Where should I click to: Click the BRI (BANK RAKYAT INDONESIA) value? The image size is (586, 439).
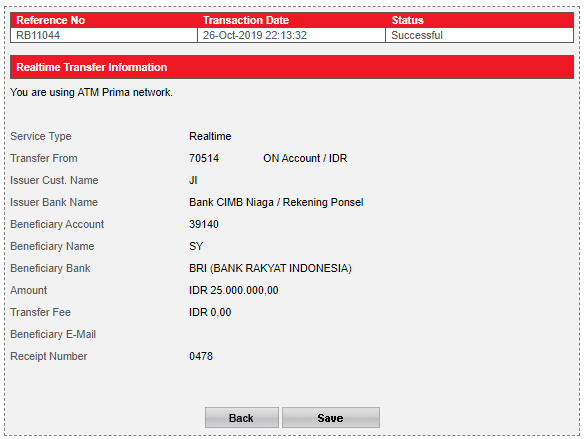tap(270, 268)
